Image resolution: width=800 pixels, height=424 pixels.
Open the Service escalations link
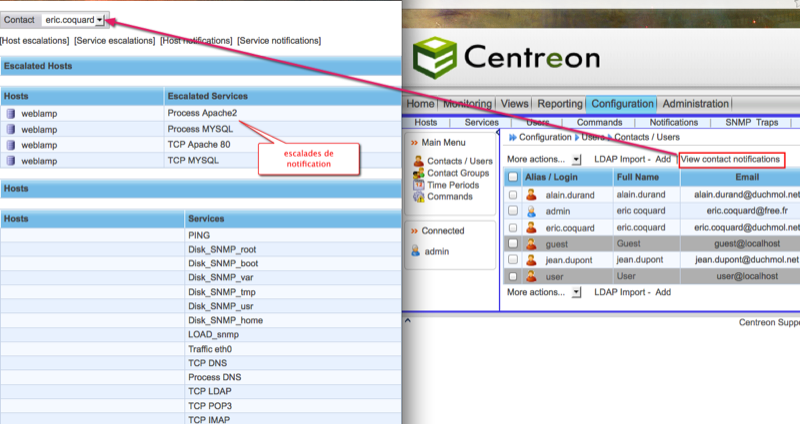click(x=115, y=40)
